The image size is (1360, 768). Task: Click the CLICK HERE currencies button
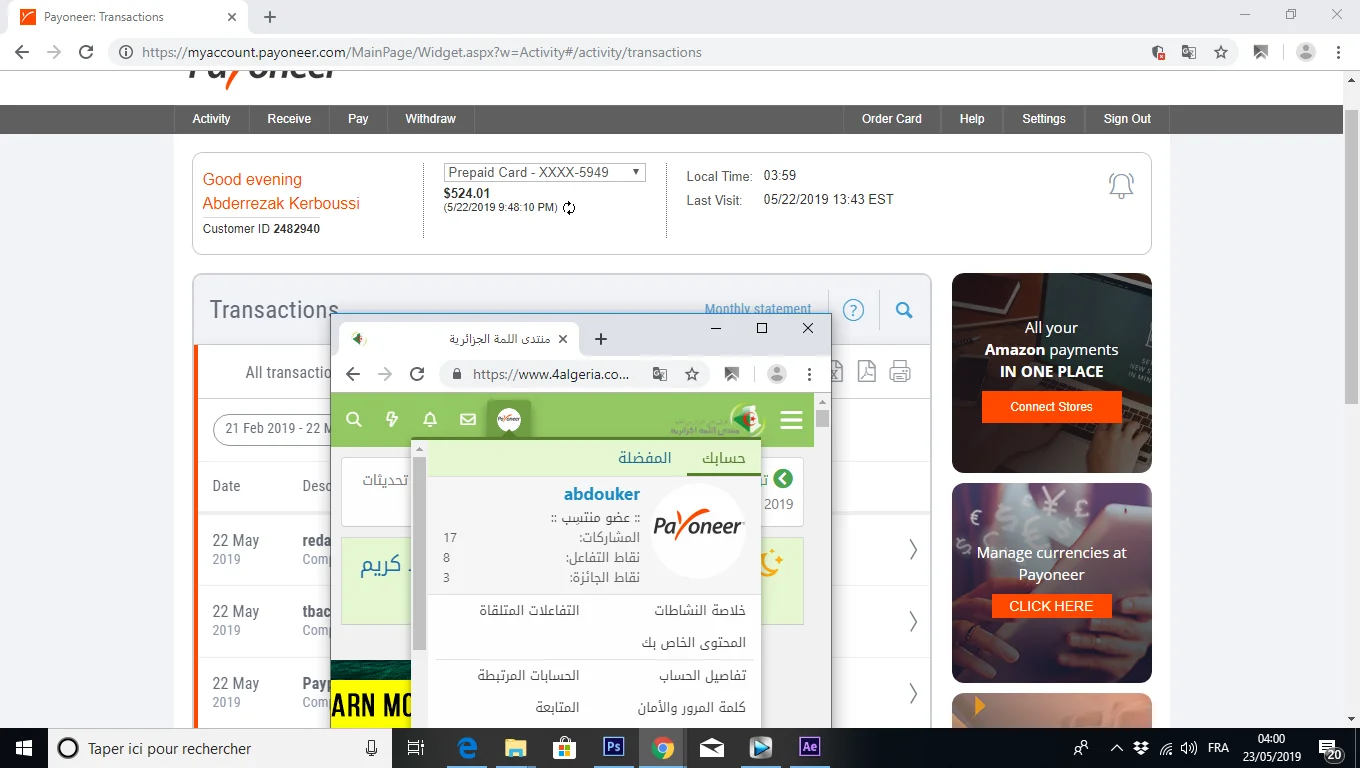tap(1051, 606)
